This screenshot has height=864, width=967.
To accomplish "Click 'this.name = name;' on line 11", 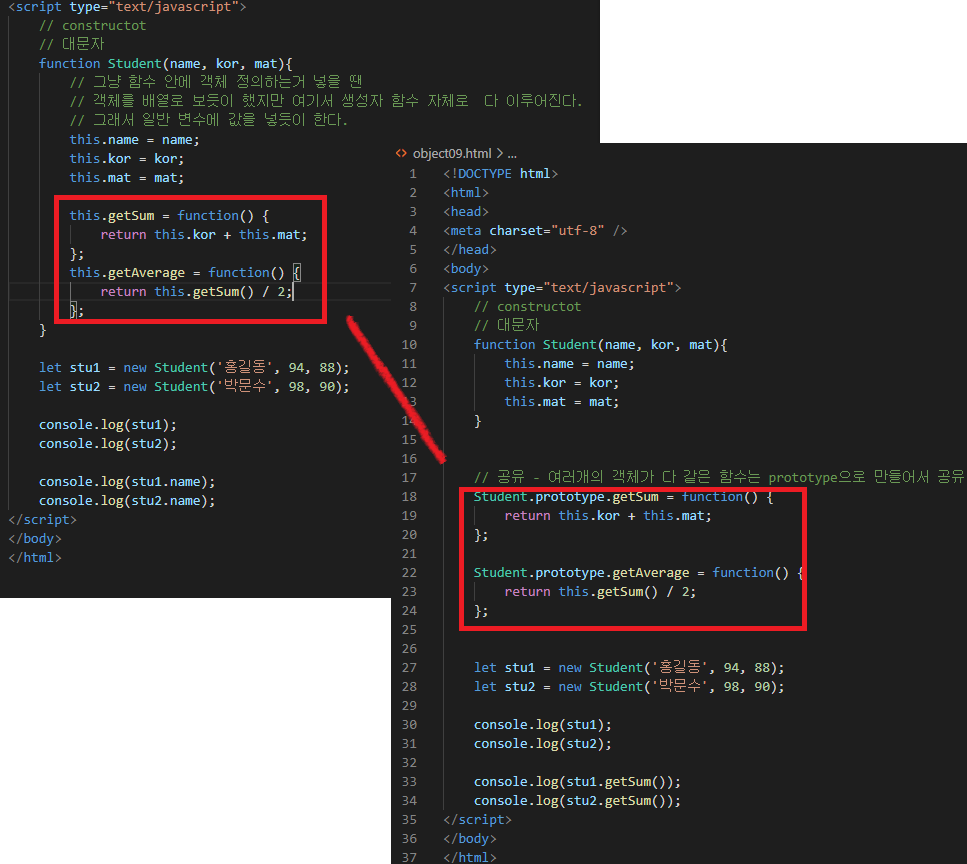I will [x=569, y=364].
